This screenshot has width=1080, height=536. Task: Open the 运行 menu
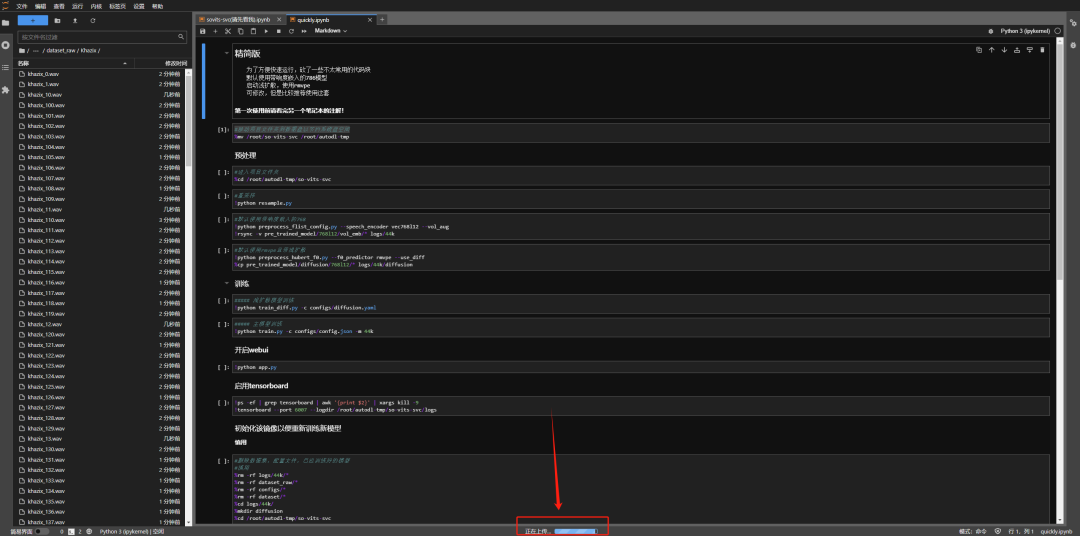coord(78,6)
